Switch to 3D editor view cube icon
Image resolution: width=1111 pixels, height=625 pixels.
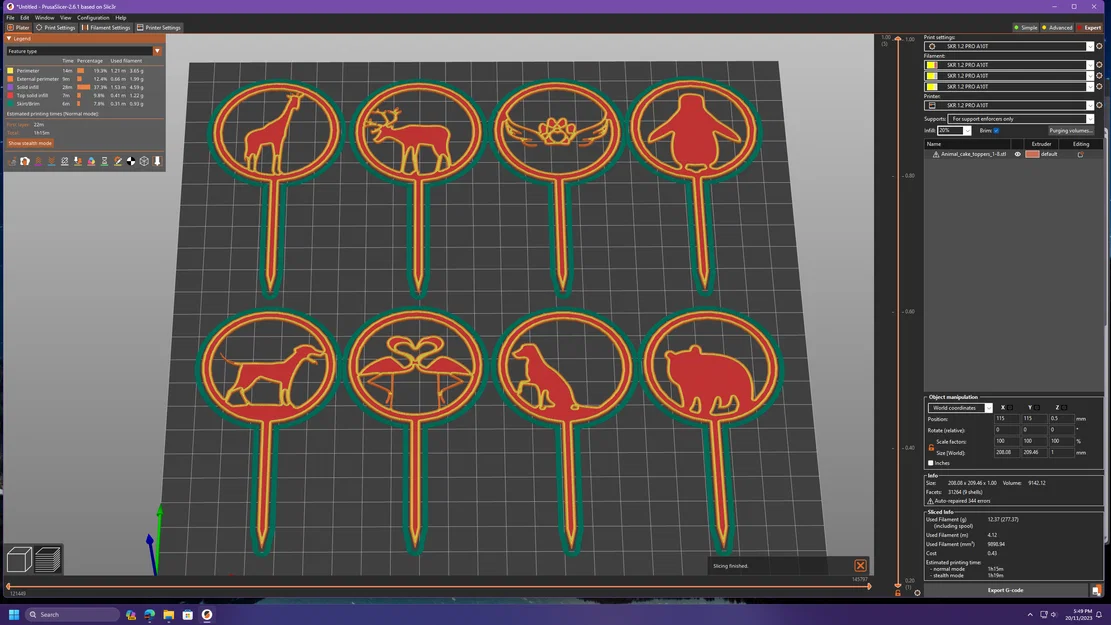click(x=19, y=559)
